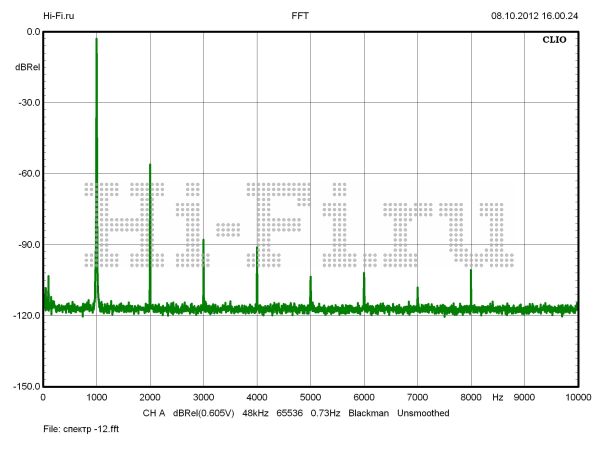This screenshot has width=600, height=450.
Task: Pick the 3000 Hz harmonic peak
Action: pyautogui.click(x=203, y=241)
